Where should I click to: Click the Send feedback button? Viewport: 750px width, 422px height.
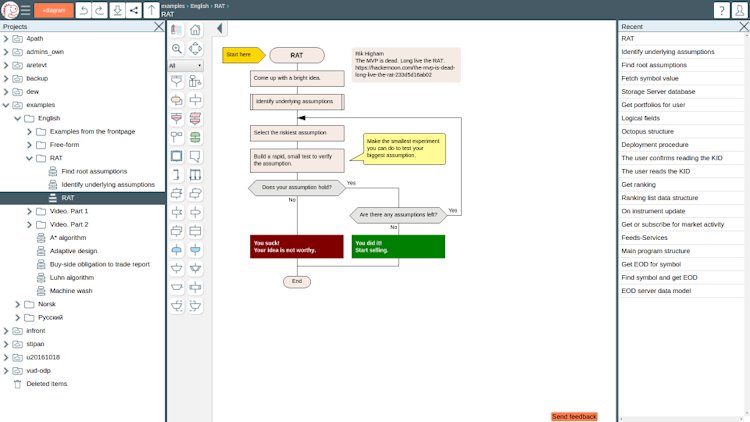pos(574,417)
